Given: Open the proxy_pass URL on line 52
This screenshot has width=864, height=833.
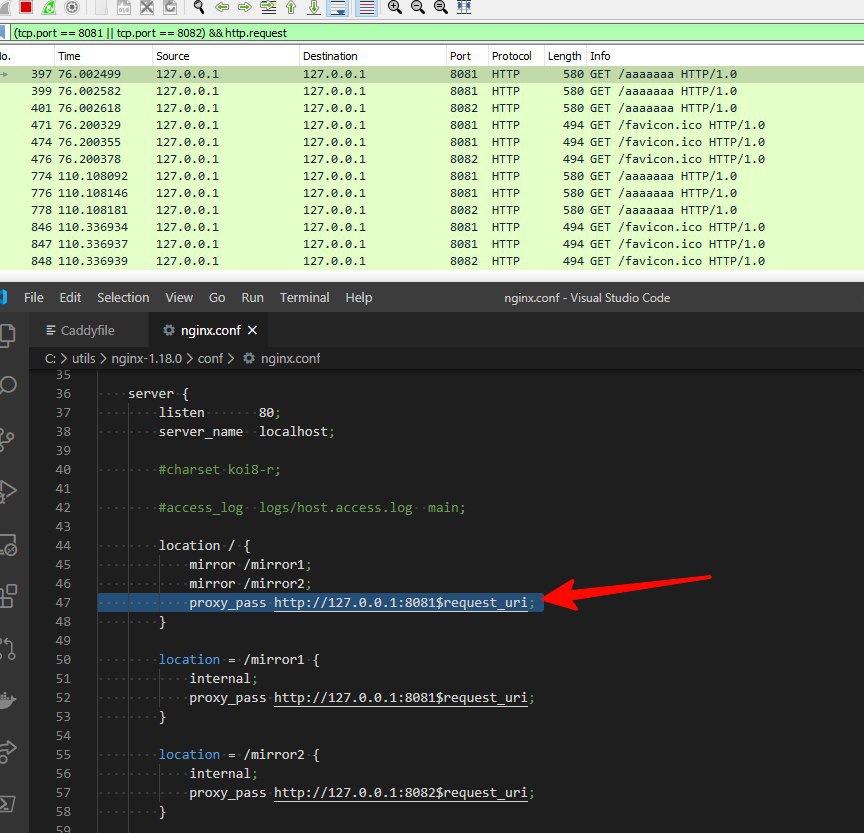Looking at the screenshot, I should coord(400,697).
